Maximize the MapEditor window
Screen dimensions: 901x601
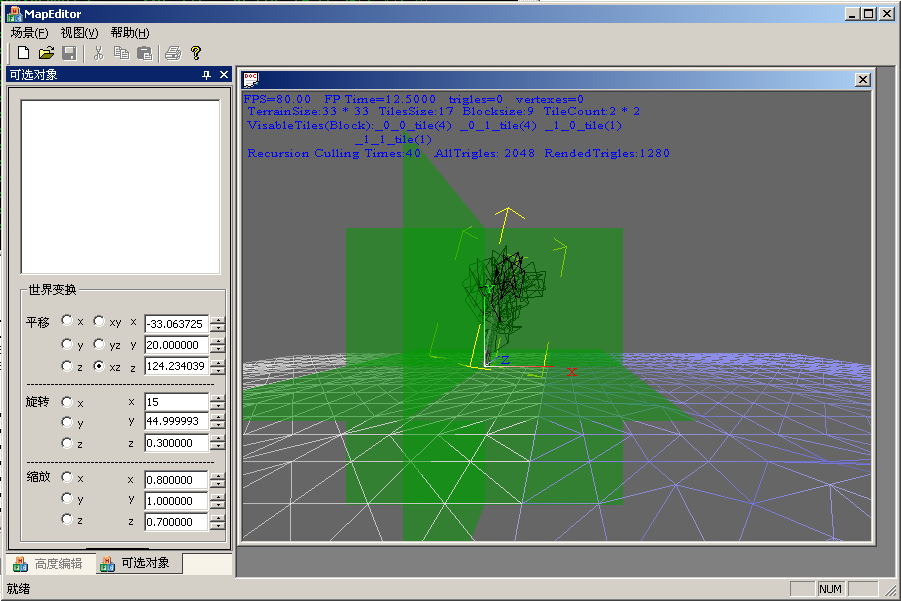pos(870,13)
